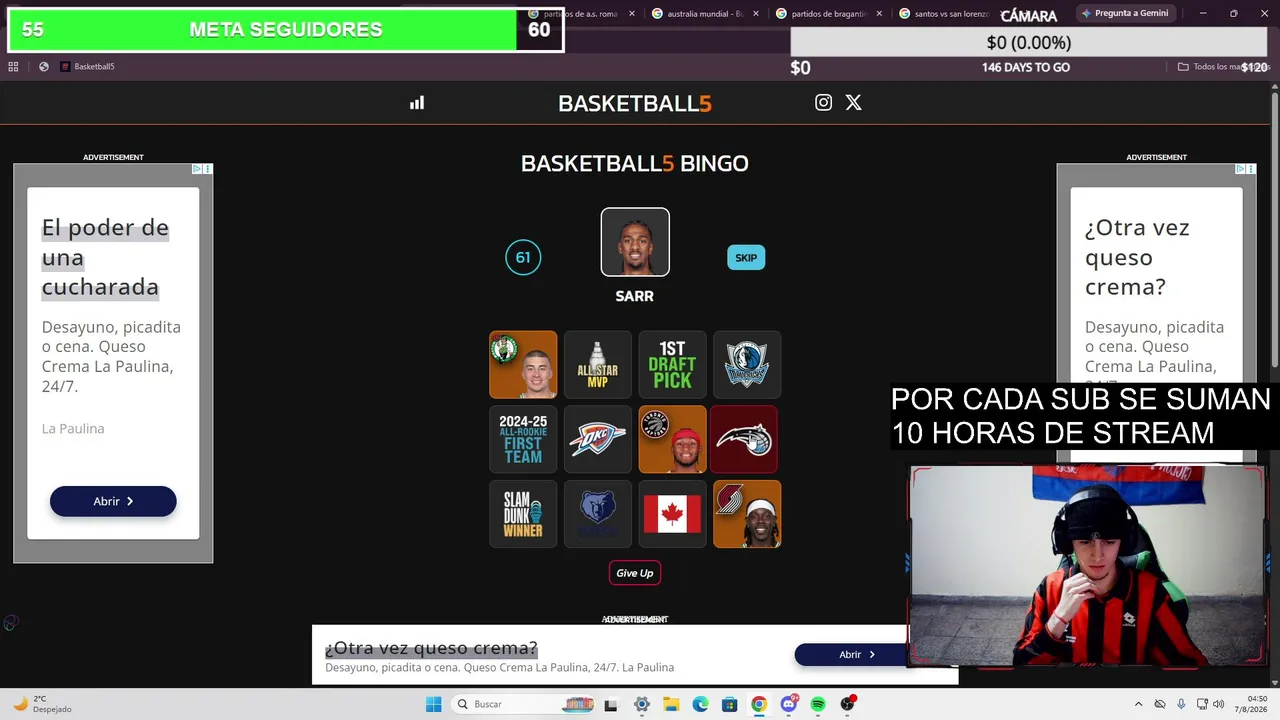The image size is (1280, 720).
Task: Select the Portland Trail Blazers bingo tile
Action: pyautogui.click(x=747, y=514)
